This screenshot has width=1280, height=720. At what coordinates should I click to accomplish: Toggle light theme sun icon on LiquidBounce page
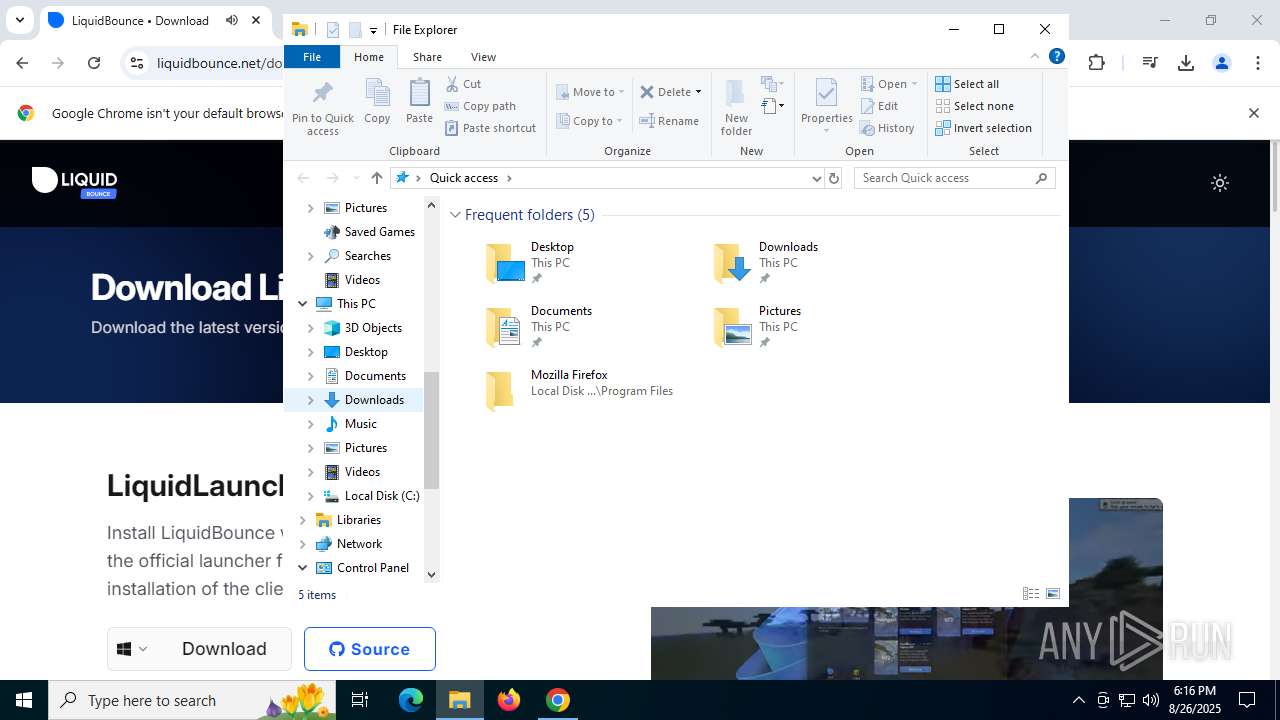[1219, 183]
